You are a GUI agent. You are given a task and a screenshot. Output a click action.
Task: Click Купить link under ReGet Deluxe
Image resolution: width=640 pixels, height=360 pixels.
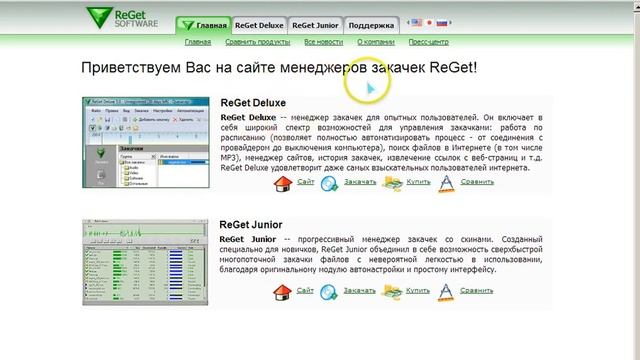pos(418,182)
